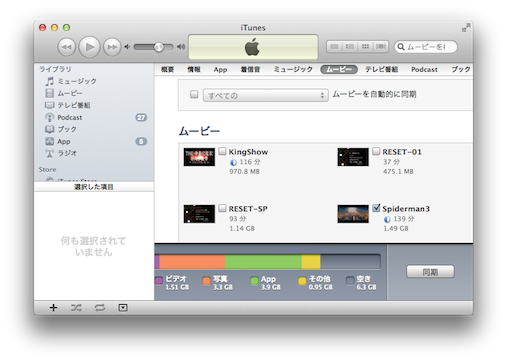Click the KingShow movie thumbnail
This screenshot has height=362, width=507.
click(x=199, y=157)
